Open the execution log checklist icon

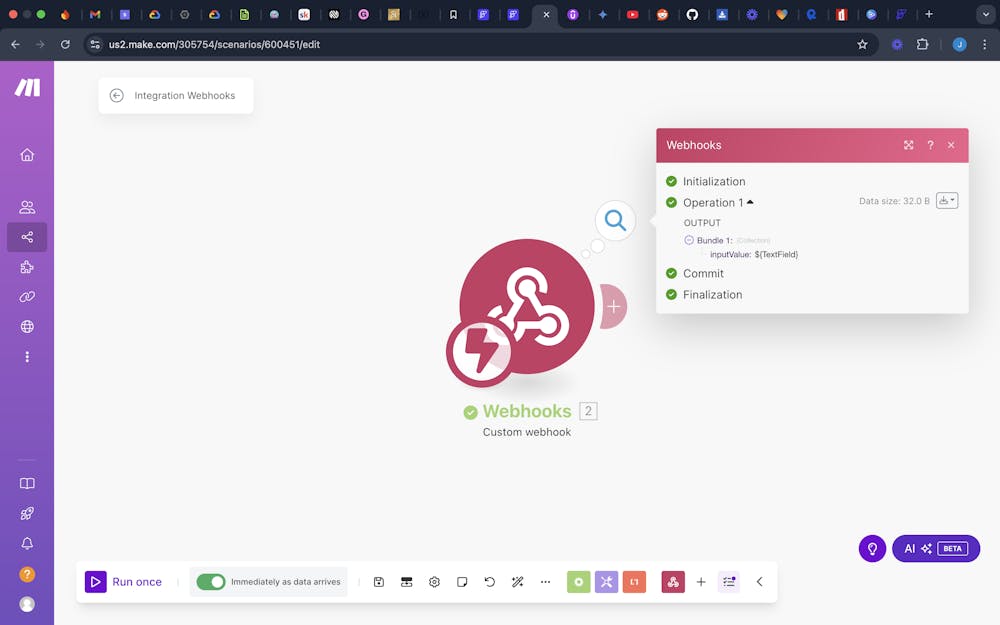(729, 582)
